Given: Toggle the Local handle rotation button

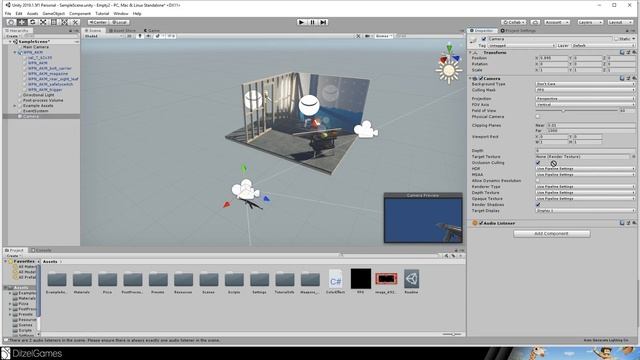Looking at the screenshot, I should 120,22.
